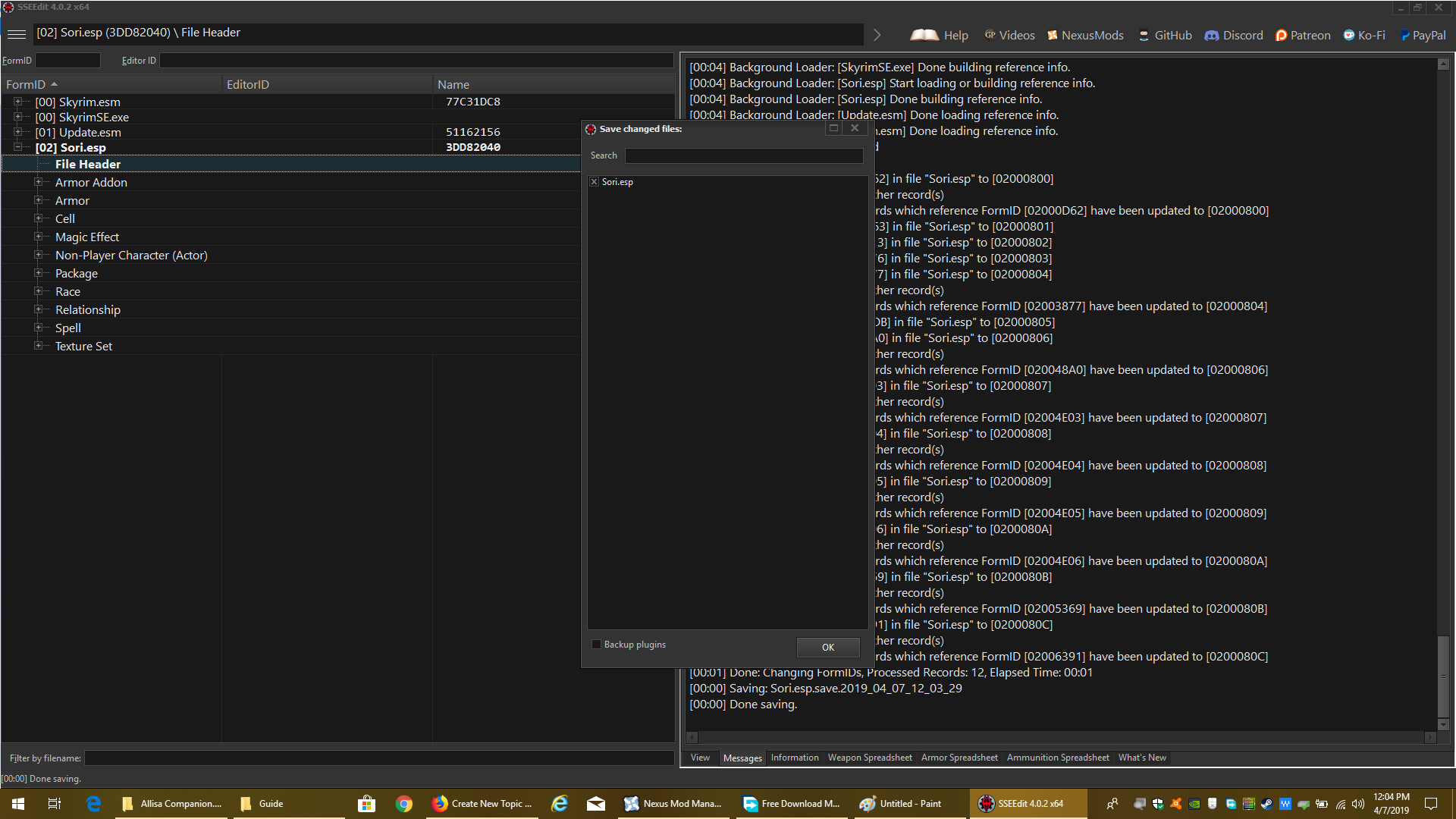Switch to the Information tab

click(795, 758)
